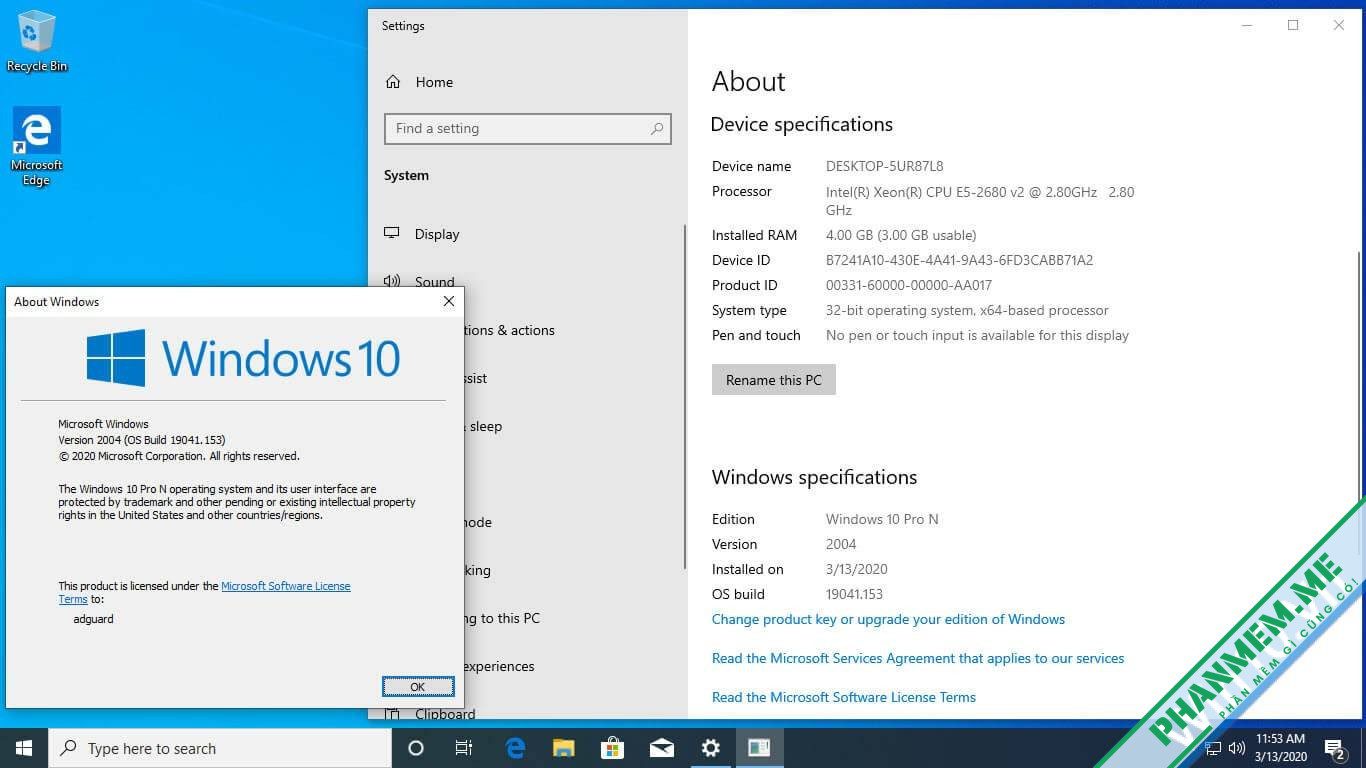Screen dimensions: 1366x768
Task: Click Change product key or upgrade link
Action: pyautogui.click(x=888, y=619)
